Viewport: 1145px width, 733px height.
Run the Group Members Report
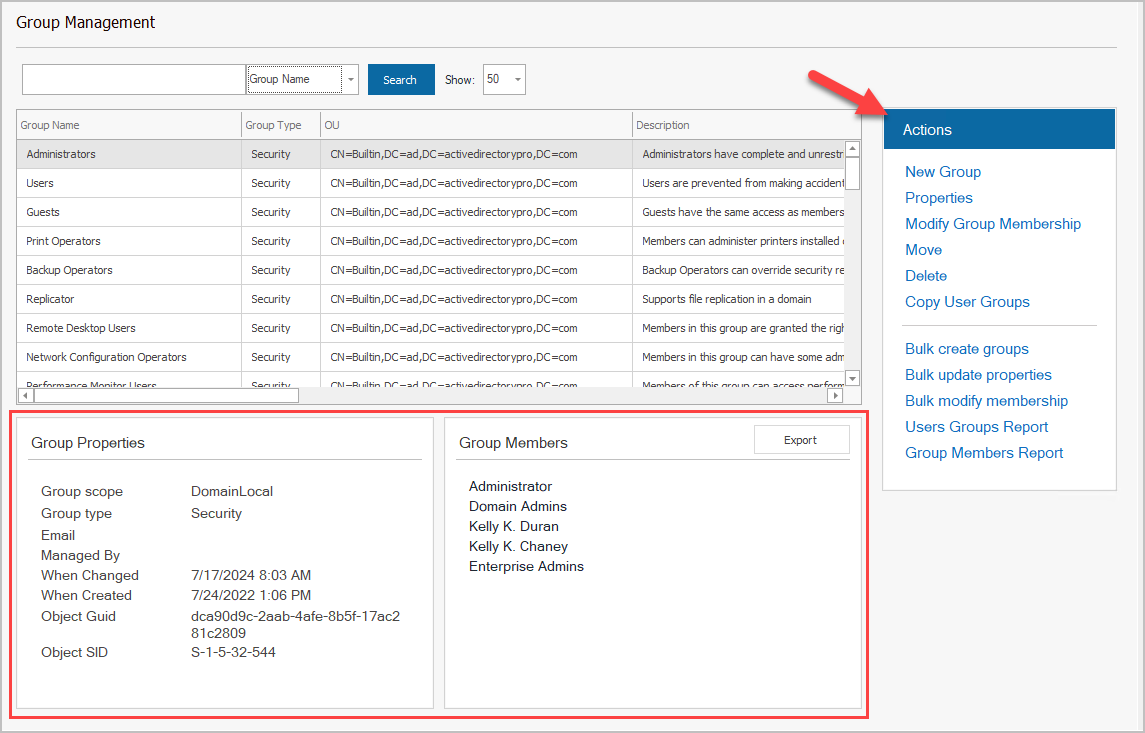983,453
